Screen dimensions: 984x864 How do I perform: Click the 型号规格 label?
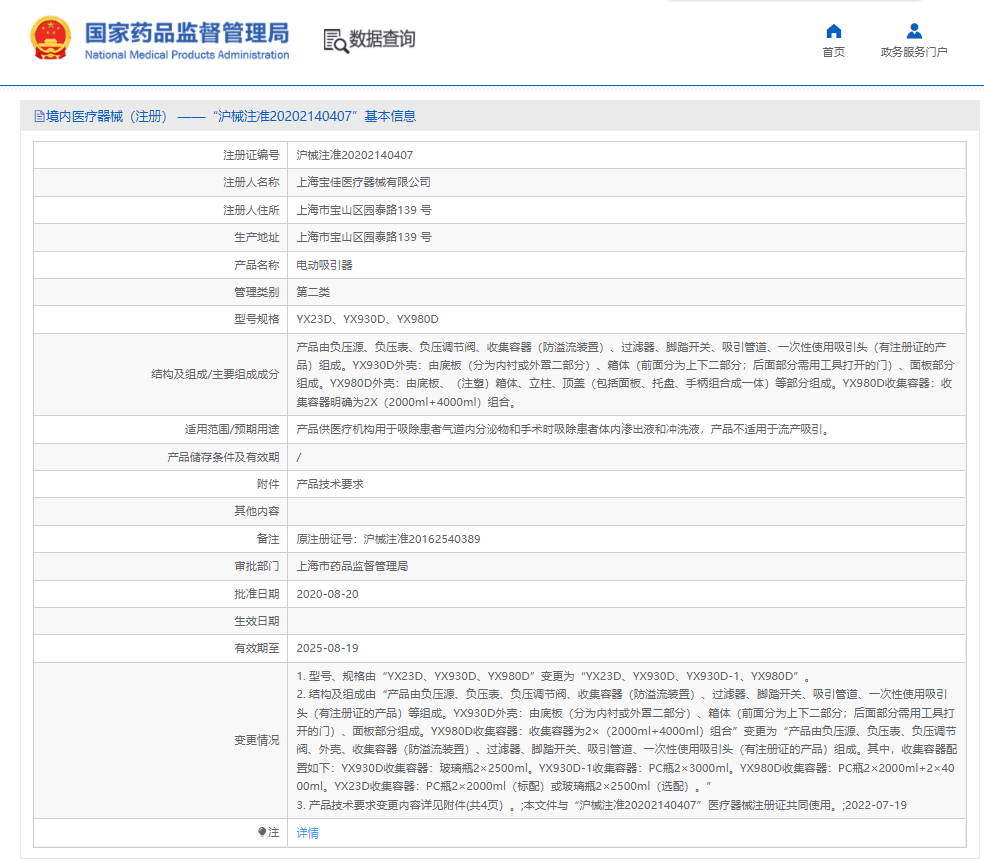[x=257, y=319]
